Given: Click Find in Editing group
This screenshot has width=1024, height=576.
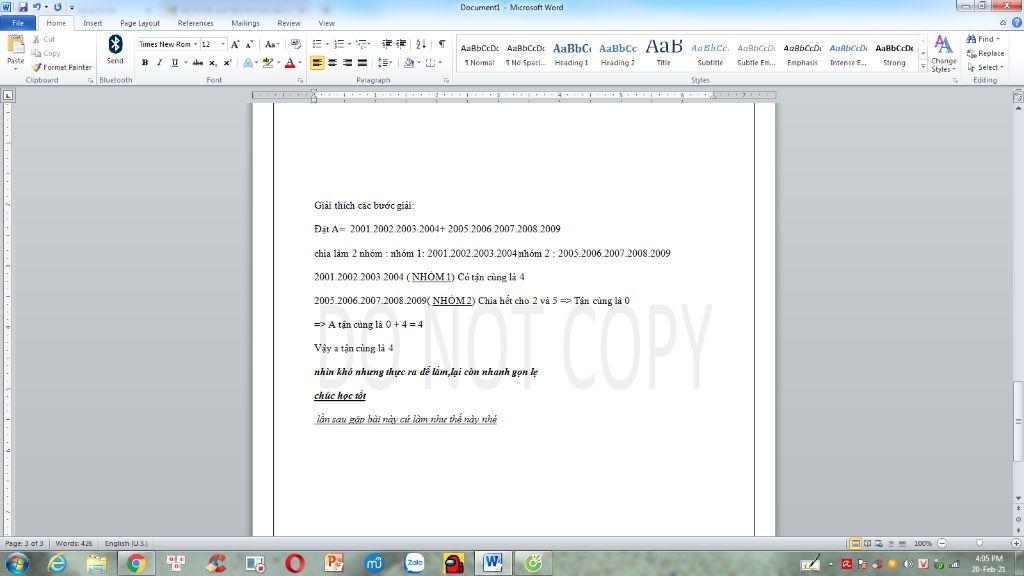Looking at the screenshot, I should click(x=983, y=39).
